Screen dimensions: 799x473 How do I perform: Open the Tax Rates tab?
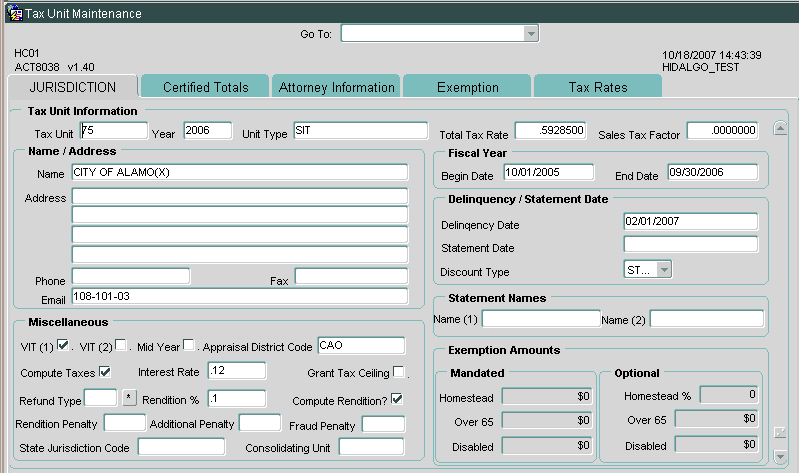tap(598, 87)
